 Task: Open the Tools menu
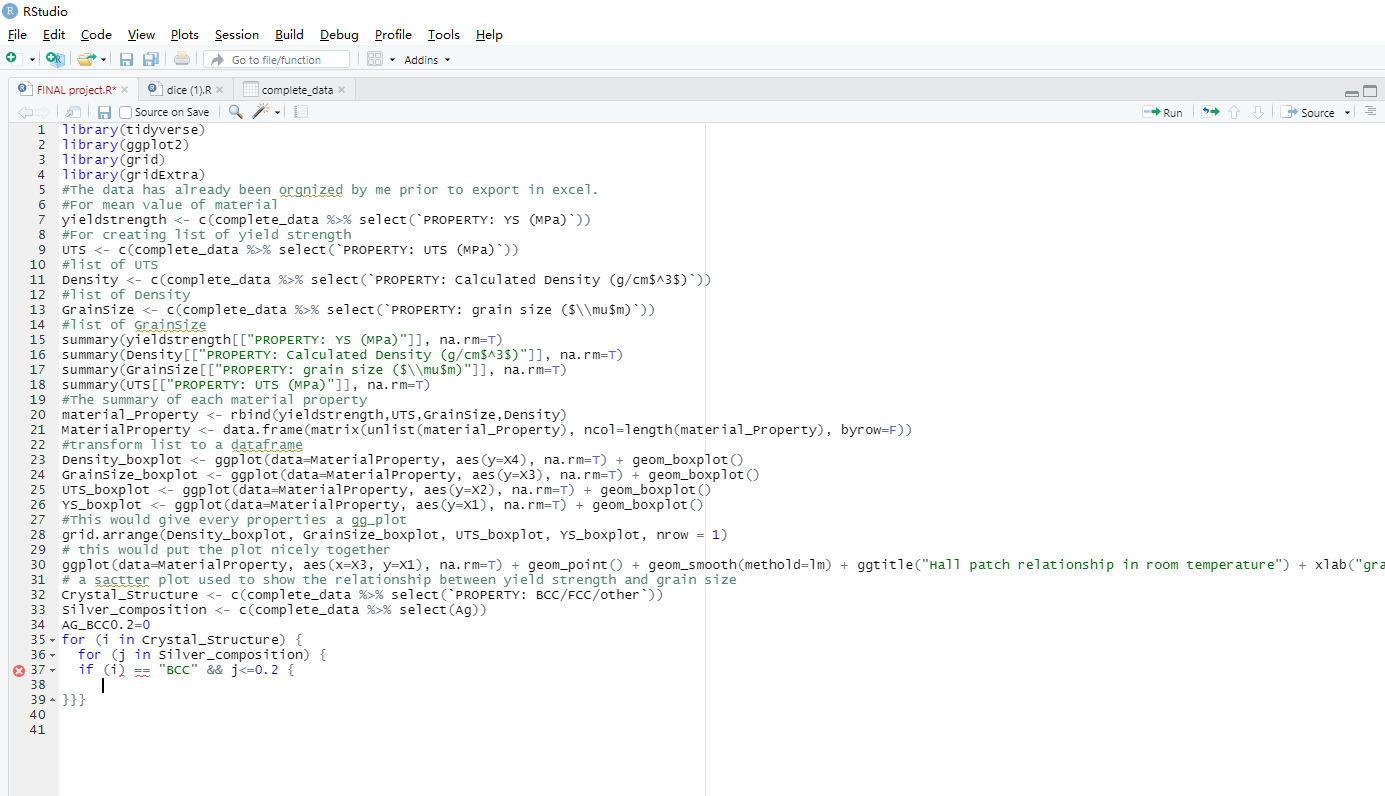444,35
